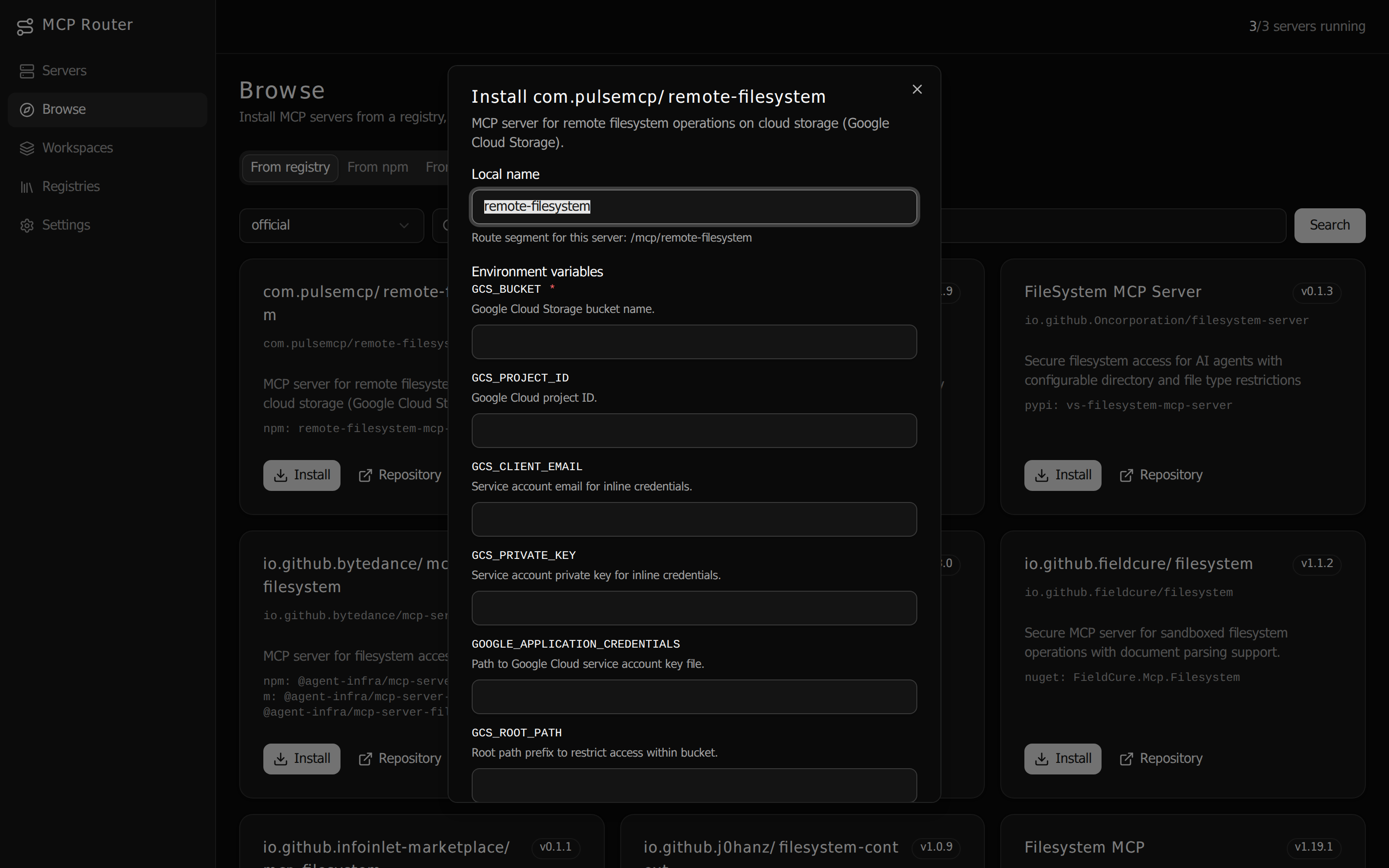Edit the Local name input field
1389x868 pixels.
[694, 207]
